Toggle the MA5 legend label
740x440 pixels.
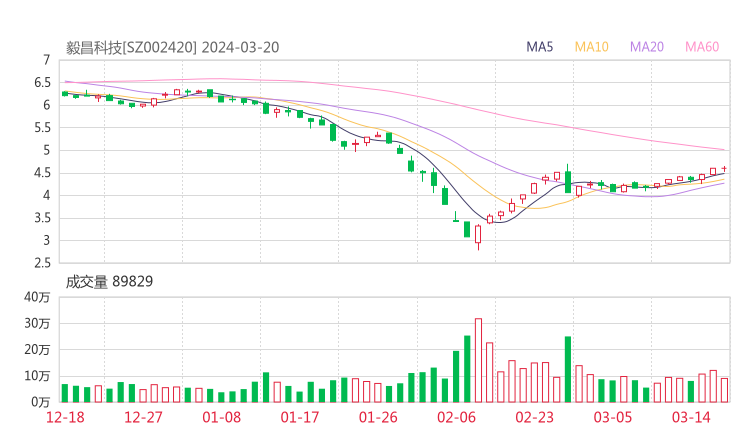542,47
